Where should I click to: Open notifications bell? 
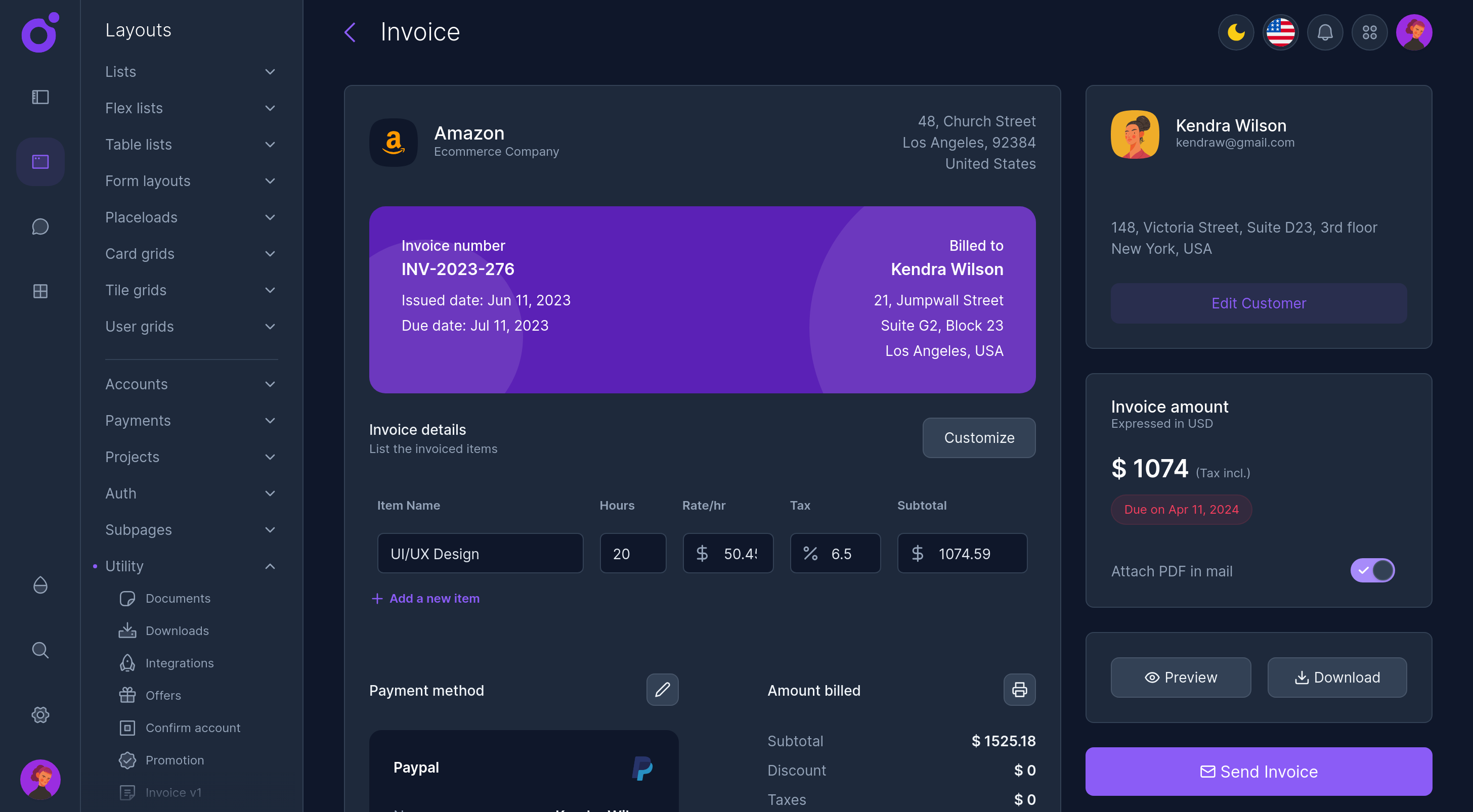coord(1325,32)
